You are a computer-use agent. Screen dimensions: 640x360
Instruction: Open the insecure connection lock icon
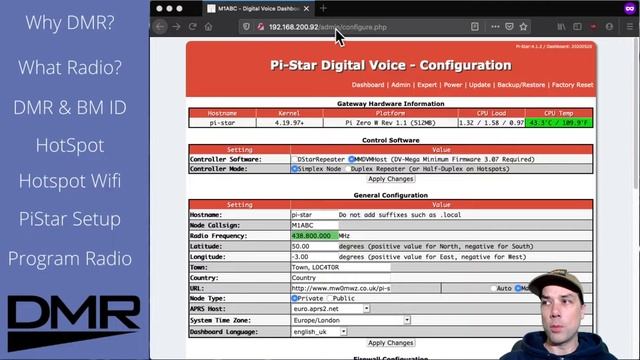[260, 27]
